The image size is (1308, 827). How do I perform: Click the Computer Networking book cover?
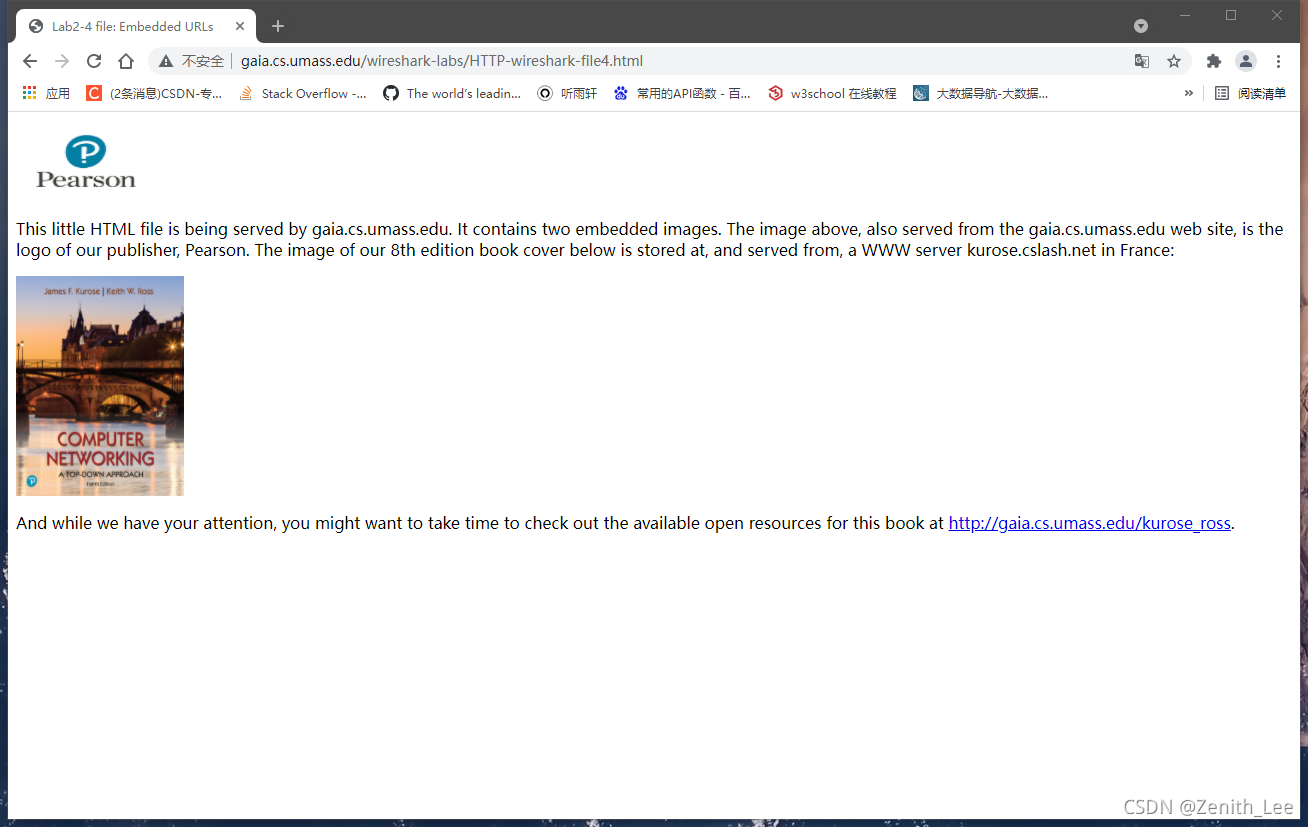click(x=100, y=386)
